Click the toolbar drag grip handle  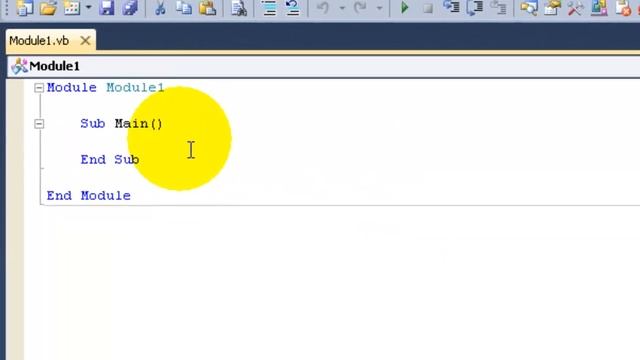click(x=6, y=7)
